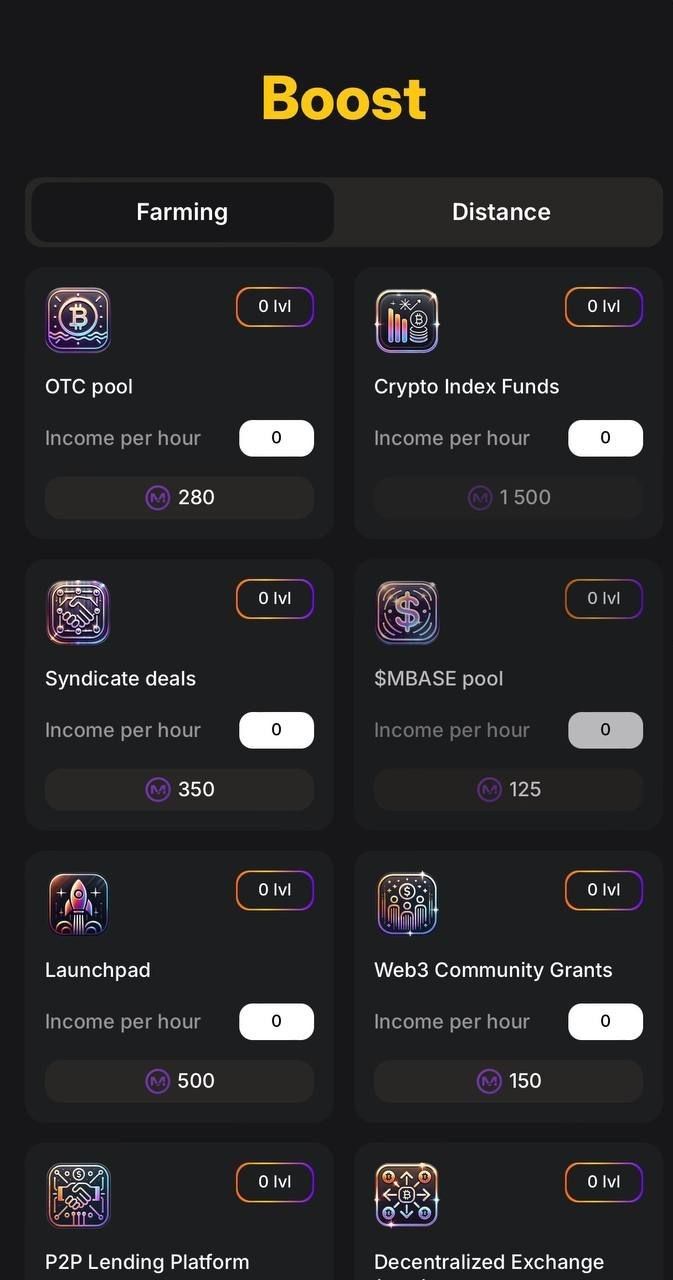Purchase Web3 Community Grants for 150

(x=508, y=1081)
